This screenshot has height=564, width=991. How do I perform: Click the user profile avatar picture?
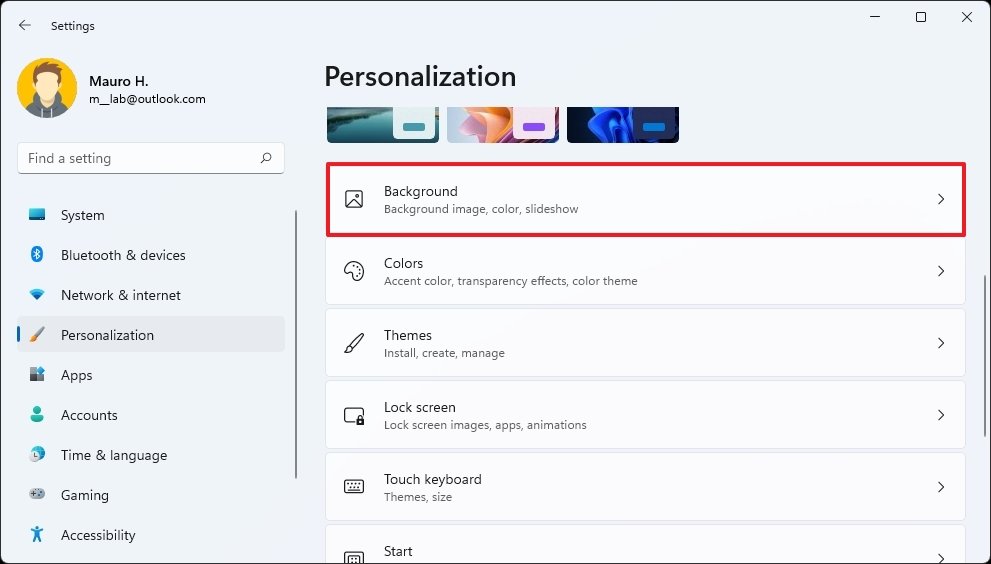47,89
